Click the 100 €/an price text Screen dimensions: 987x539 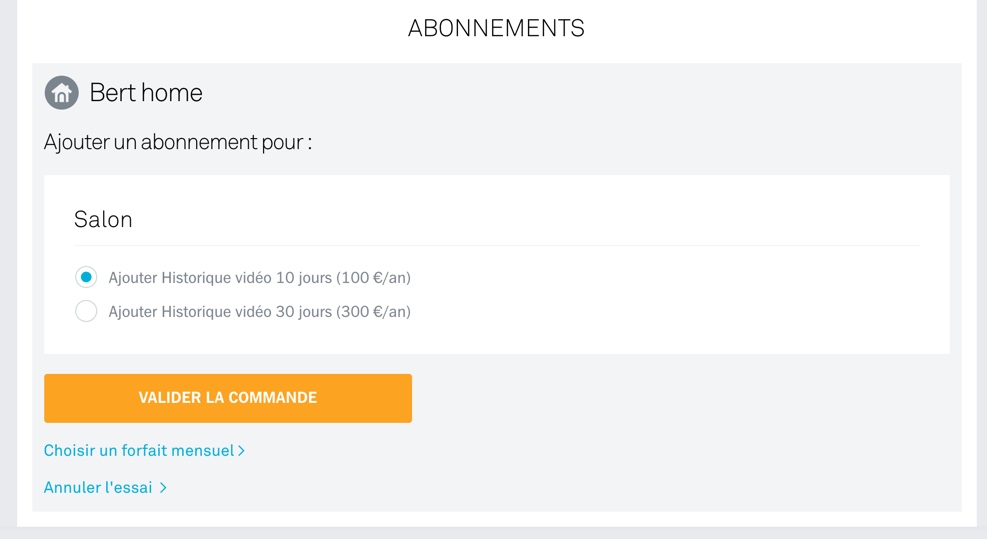[x=374, y=278]
